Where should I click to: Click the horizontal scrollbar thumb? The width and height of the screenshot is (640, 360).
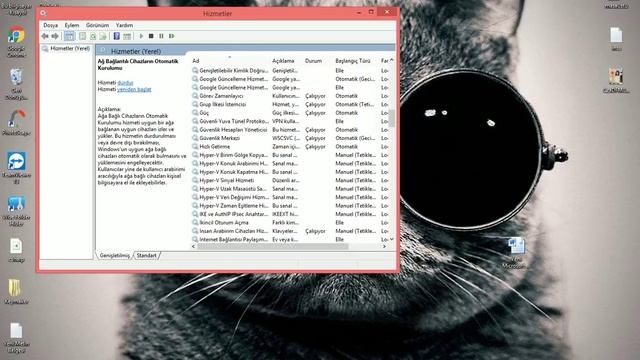pos(273,247)
